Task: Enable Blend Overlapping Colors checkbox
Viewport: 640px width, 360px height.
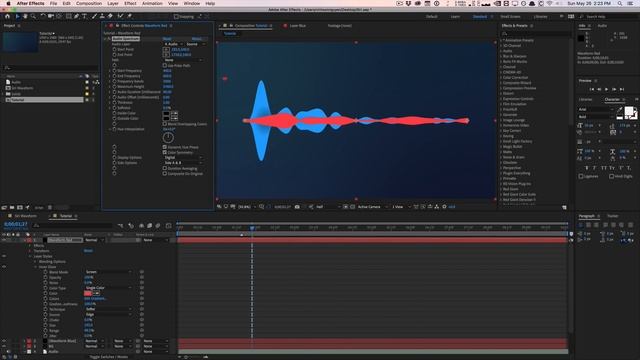Action: (165, 124)
